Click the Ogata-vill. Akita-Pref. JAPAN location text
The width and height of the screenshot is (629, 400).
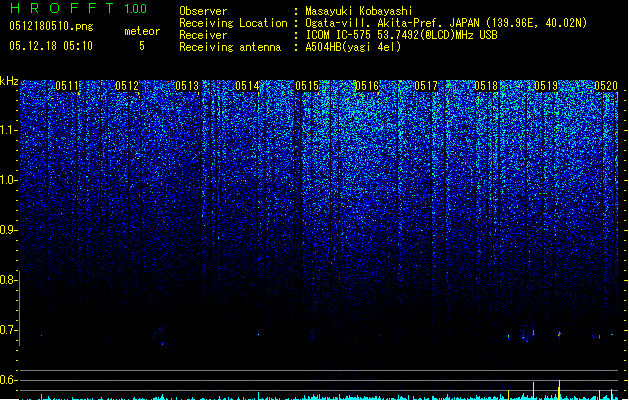pyautogui.click(x=446, y=23)
